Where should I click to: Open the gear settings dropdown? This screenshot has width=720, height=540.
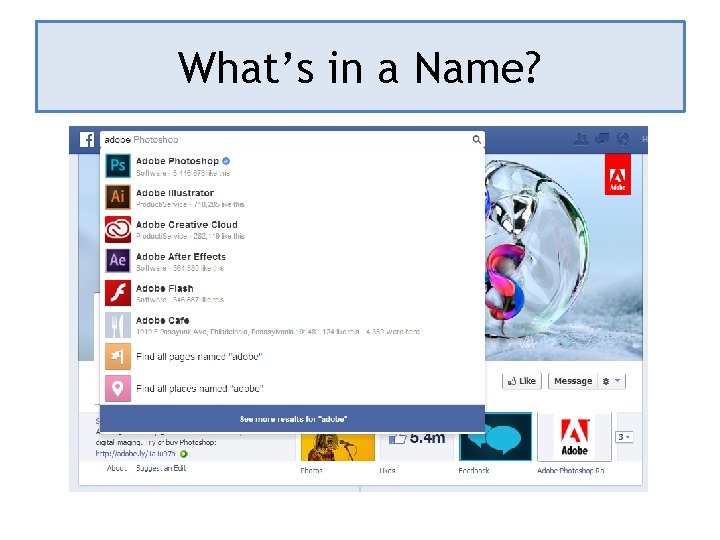[612, 381]
